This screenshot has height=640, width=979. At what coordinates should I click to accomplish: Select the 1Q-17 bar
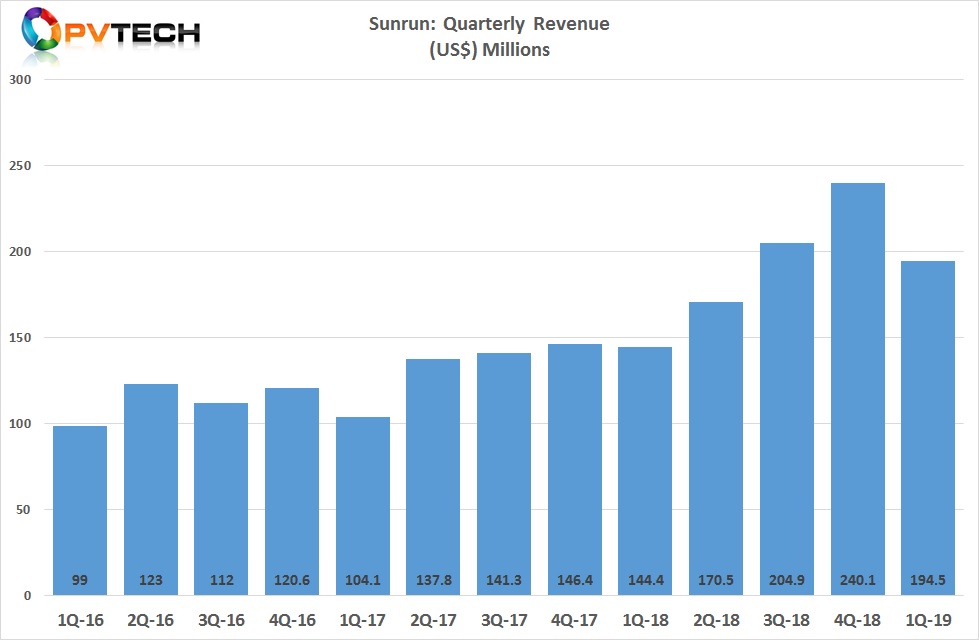pyautogui.click(x=363, y=506)
